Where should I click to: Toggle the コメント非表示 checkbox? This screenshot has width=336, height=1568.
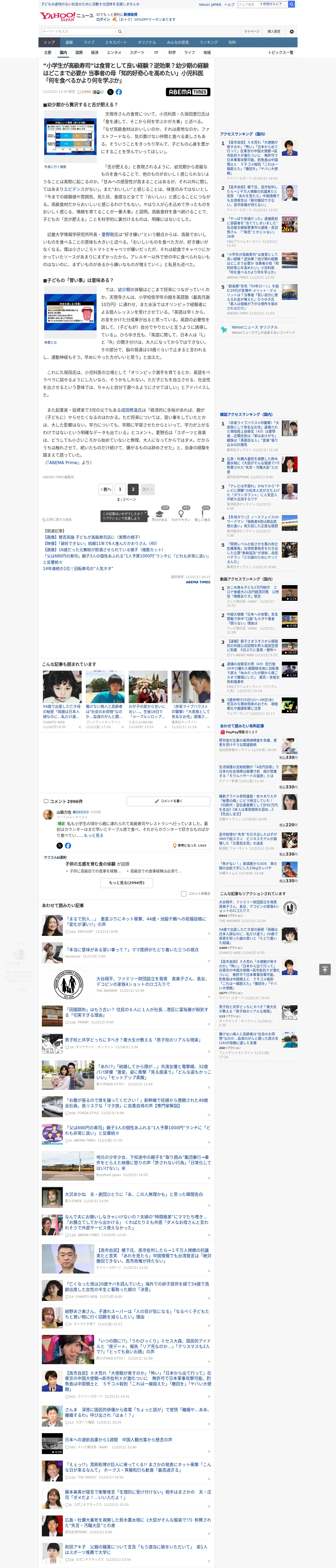click(x=183, y=893)
